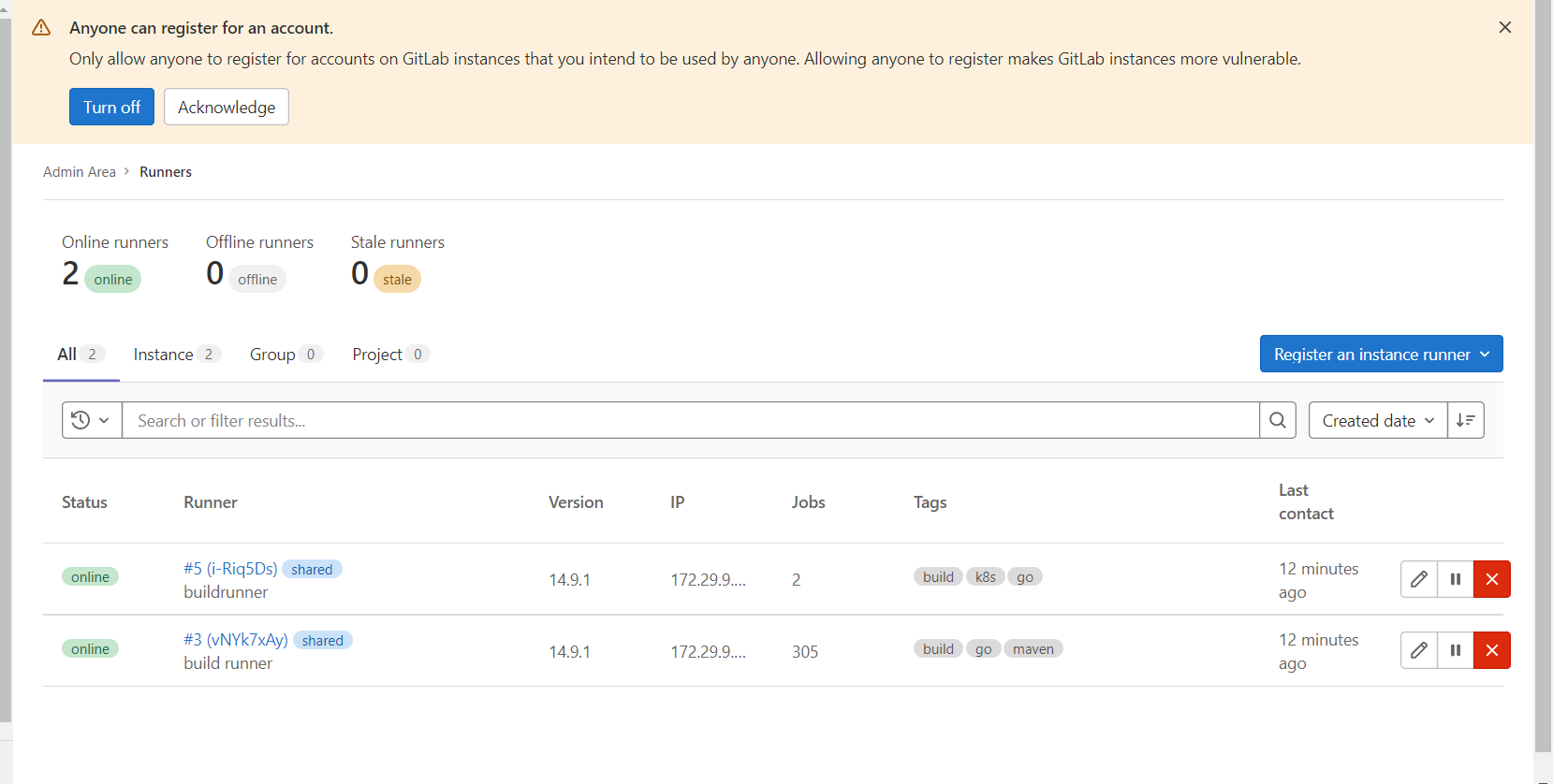
Task: Click the Runners breadcrumb
Action: pyautogui.click(x=166, y=172)
